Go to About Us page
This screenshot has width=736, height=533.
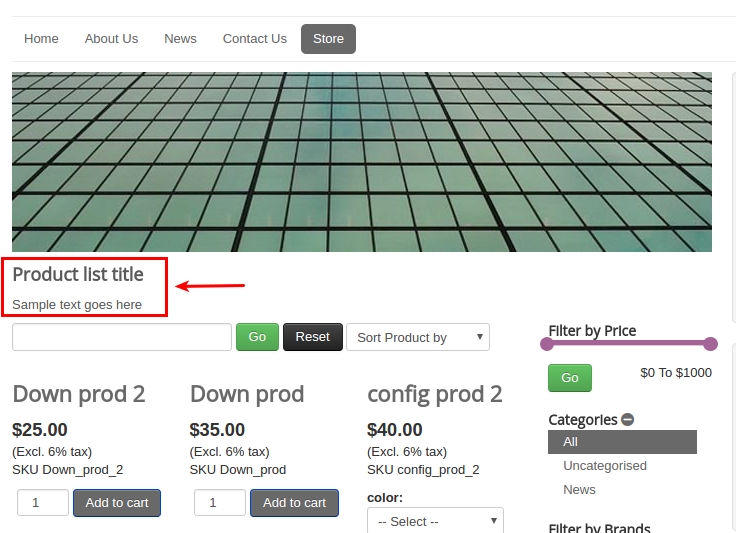coord(111,39)
